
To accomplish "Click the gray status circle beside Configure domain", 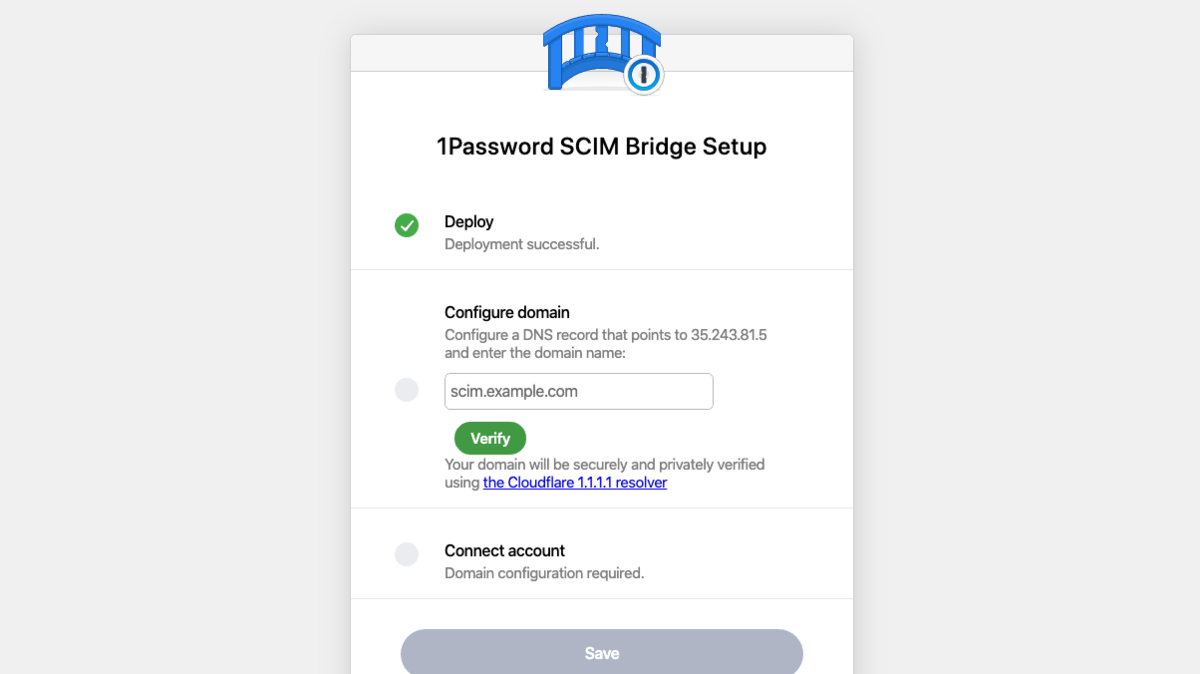I will [x=407, y=390].
